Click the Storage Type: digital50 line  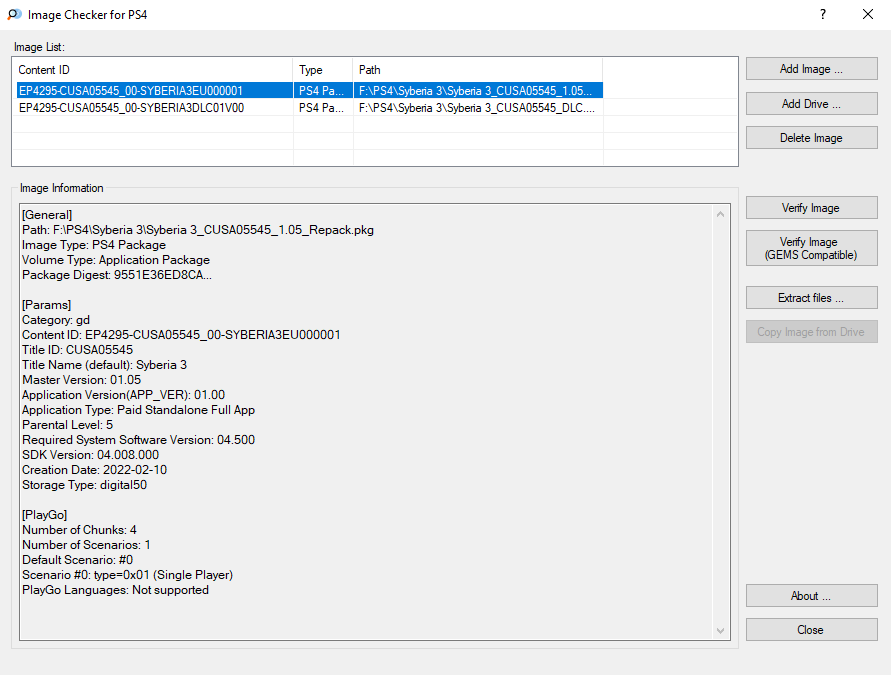click(84, 485)
